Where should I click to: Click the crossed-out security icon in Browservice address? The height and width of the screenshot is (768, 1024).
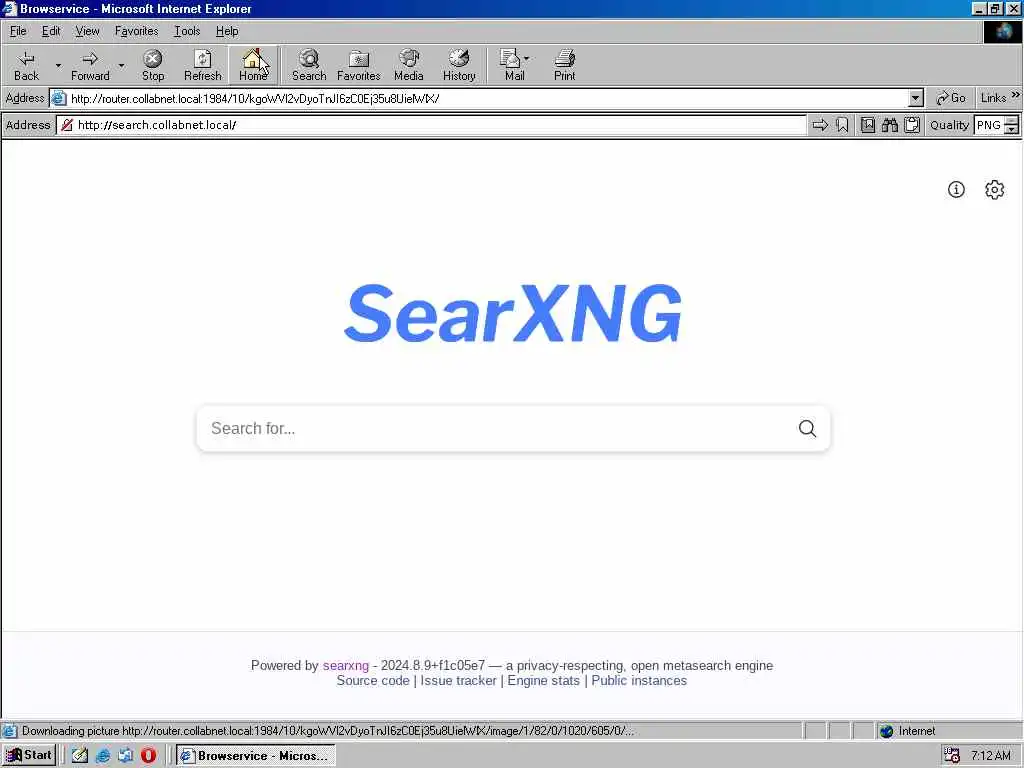click(67, 125)
